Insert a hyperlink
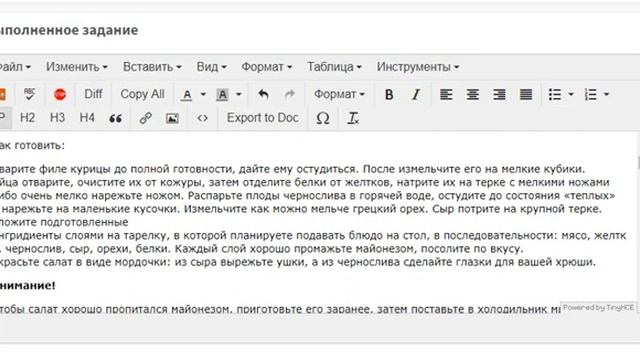The width and height of the screenshot is (640, 360). (145, 118)
